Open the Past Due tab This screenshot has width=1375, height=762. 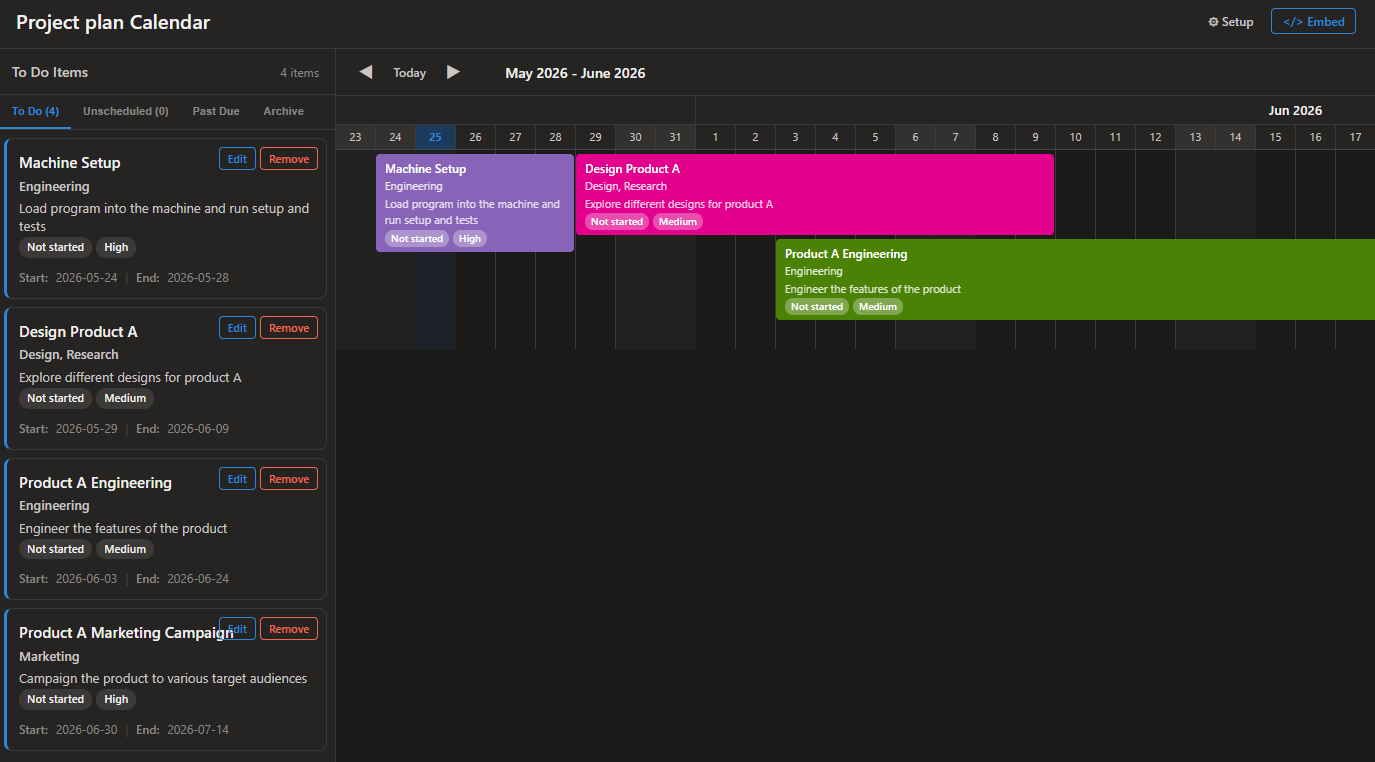click(216, 111)
